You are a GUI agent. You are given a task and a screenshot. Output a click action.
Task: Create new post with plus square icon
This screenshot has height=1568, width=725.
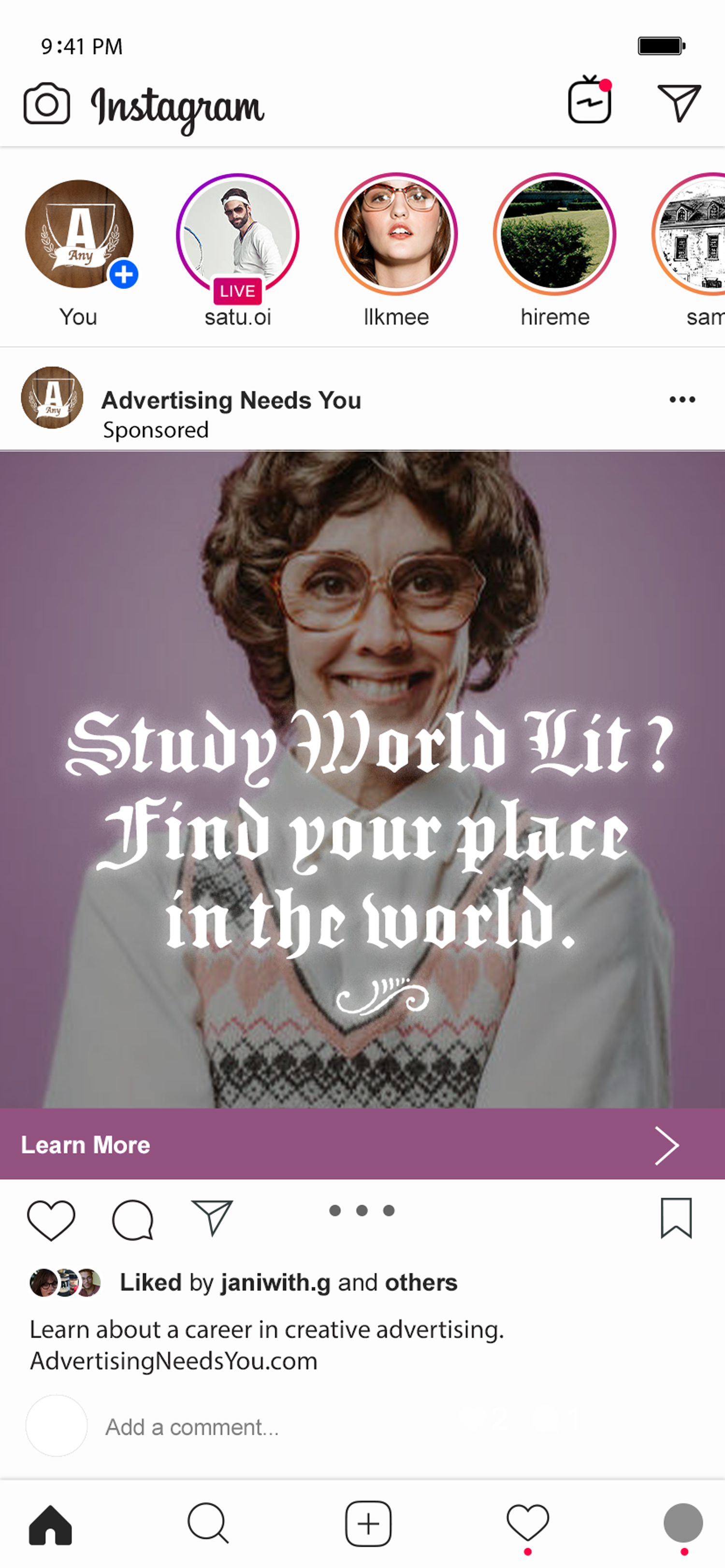coord(368,1524)
